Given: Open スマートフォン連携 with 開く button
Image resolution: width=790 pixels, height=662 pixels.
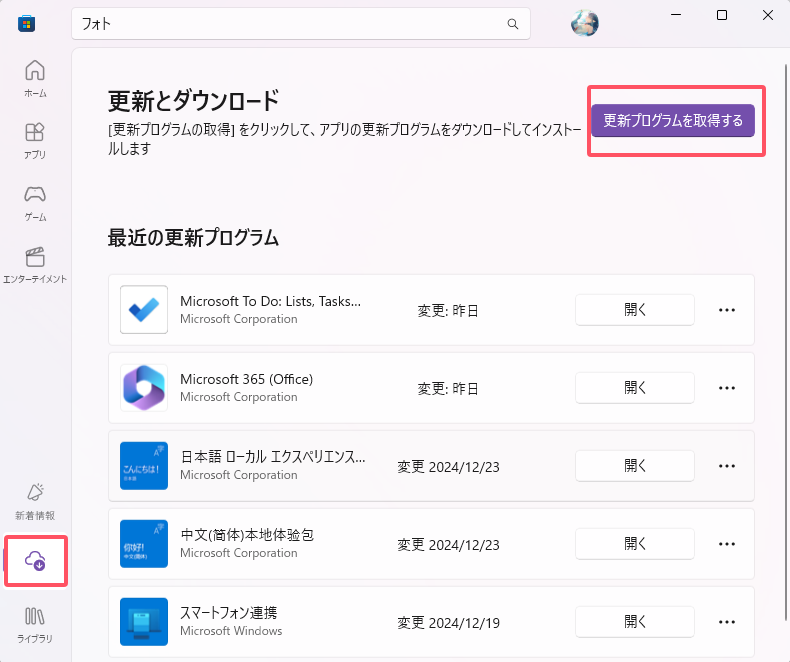Looking at the screenshot, I should (634, 622).
